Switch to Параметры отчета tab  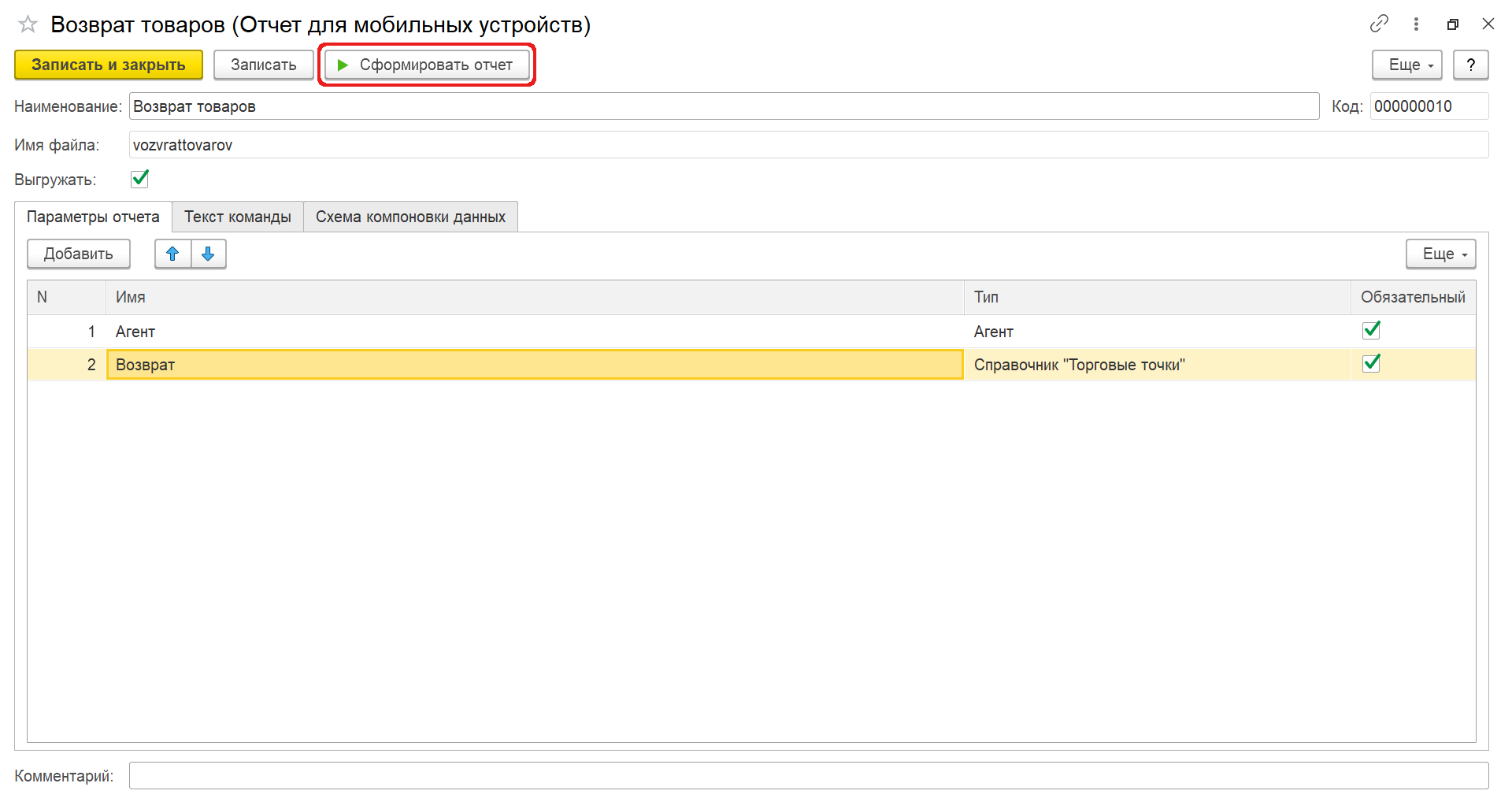coord(93,217)
